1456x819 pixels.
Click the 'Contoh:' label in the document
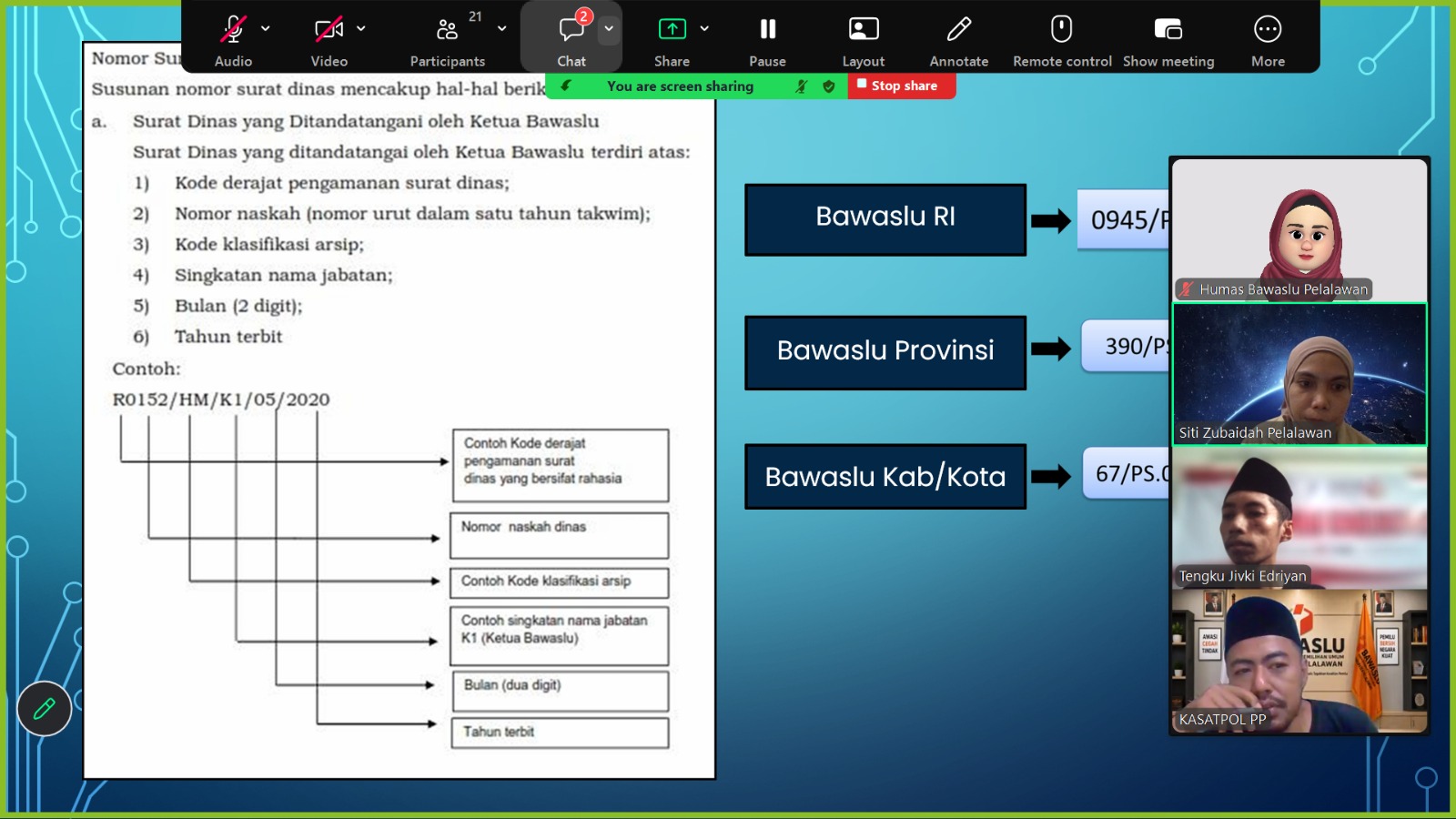(147, 369)
